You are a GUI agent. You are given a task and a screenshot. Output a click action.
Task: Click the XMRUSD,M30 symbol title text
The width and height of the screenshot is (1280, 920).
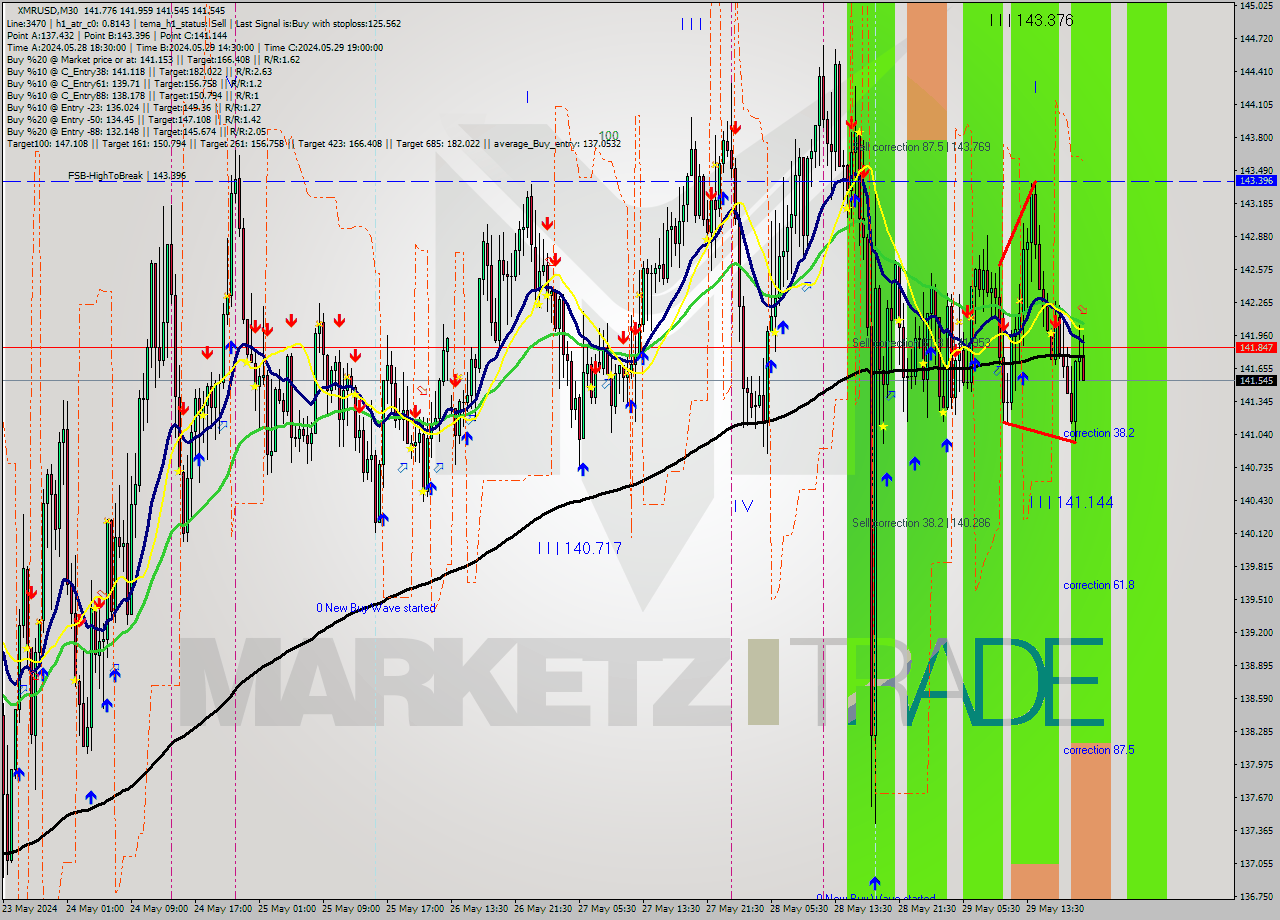46,10
